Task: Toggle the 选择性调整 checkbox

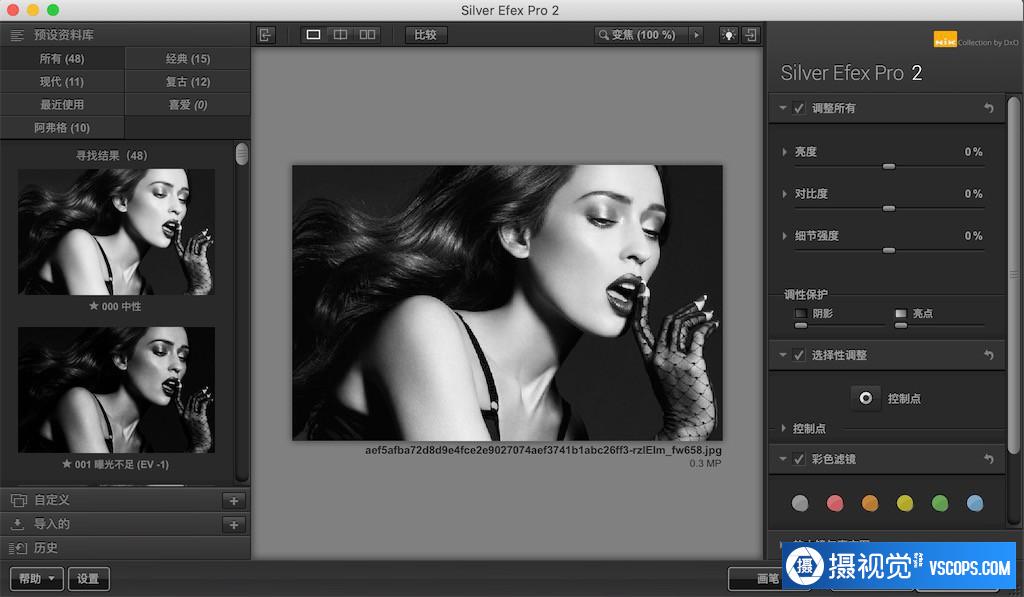Action: tap(799, 355)
